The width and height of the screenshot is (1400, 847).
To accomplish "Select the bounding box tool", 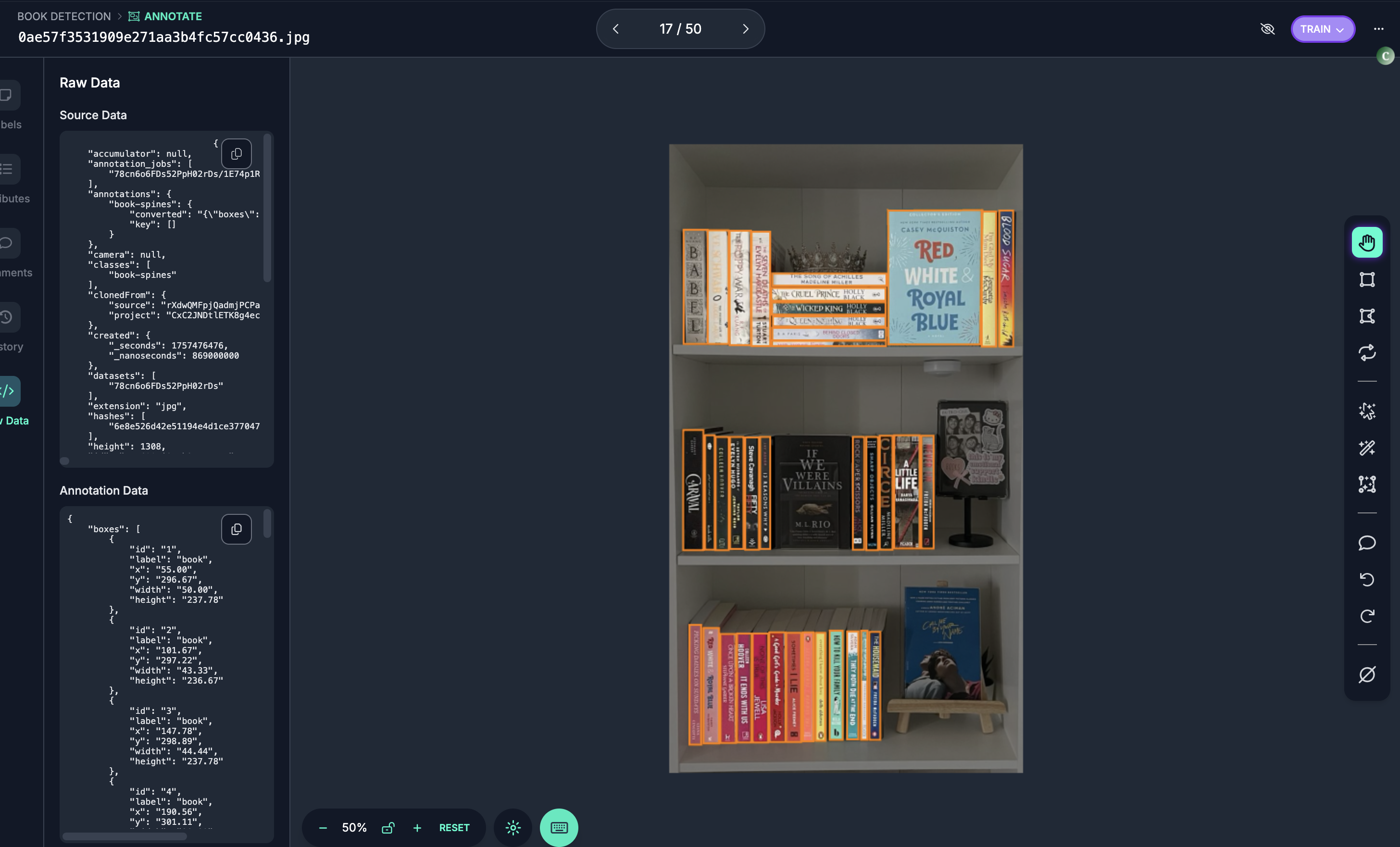I will click(1366, 279).
